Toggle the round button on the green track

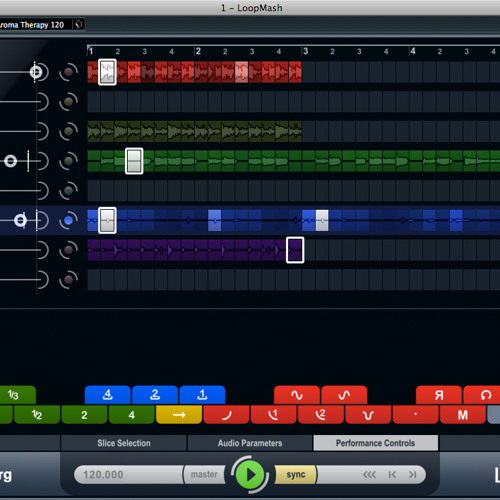click(69, 161)
